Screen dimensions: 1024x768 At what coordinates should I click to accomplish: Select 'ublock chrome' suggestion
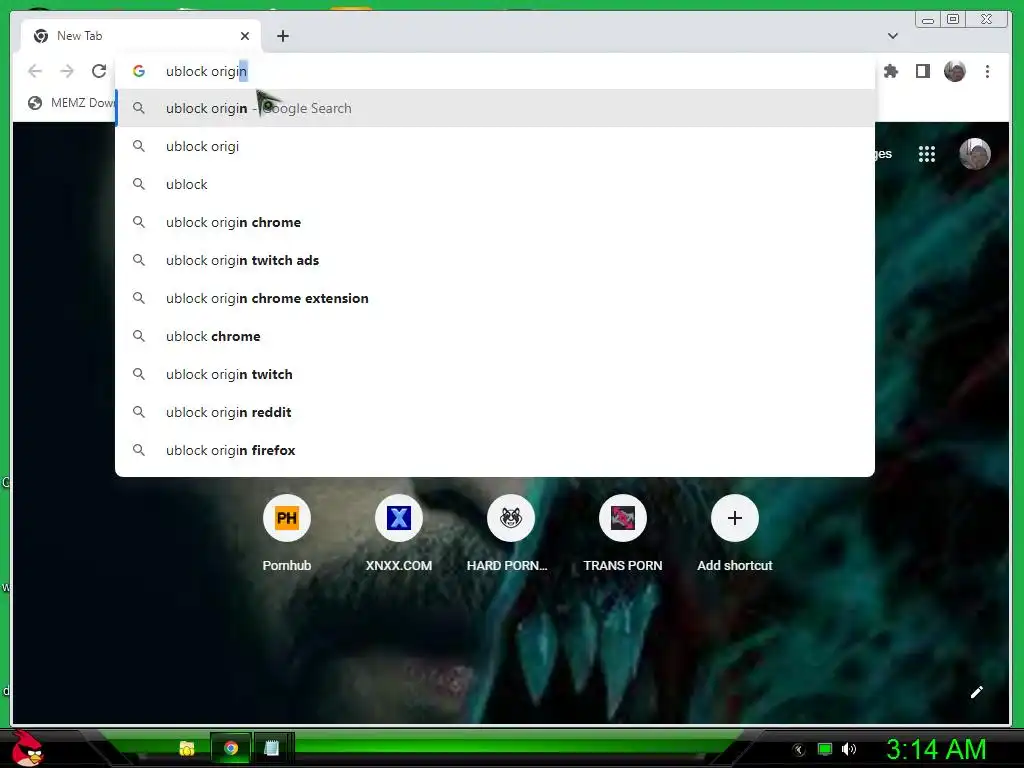(x=495, y=336)
